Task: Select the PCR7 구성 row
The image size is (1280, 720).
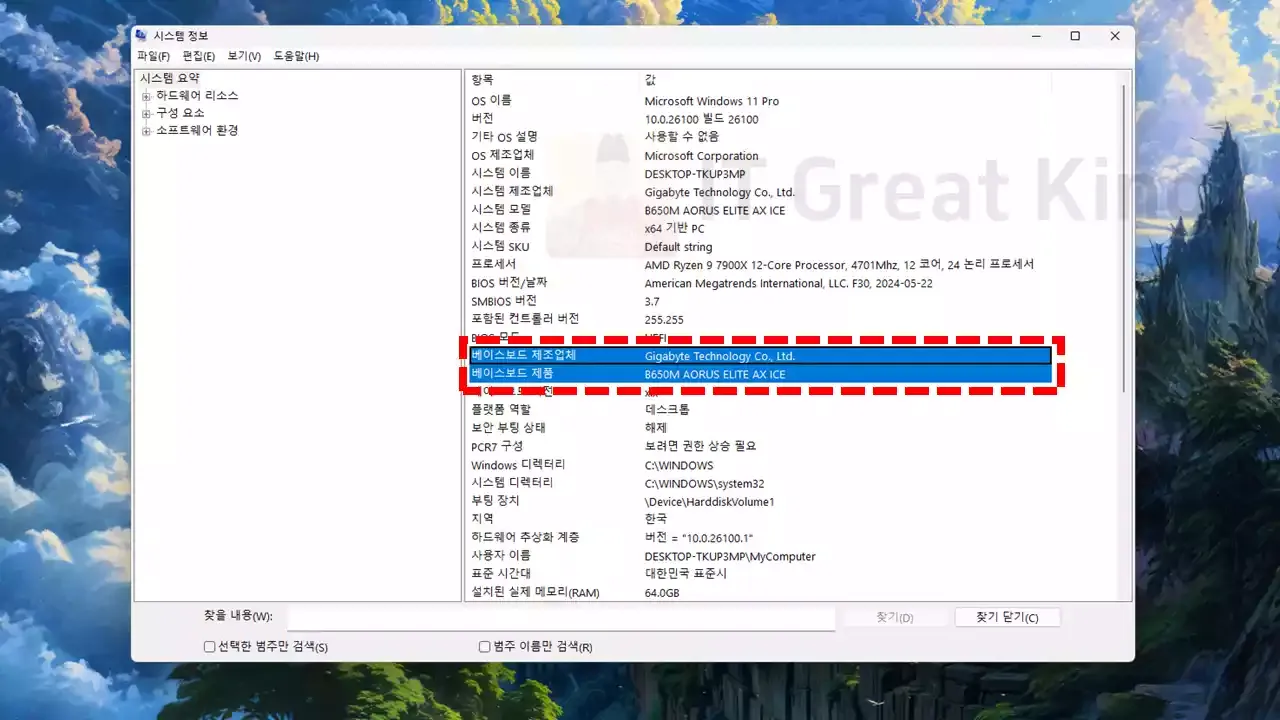Action: [760, 446]
